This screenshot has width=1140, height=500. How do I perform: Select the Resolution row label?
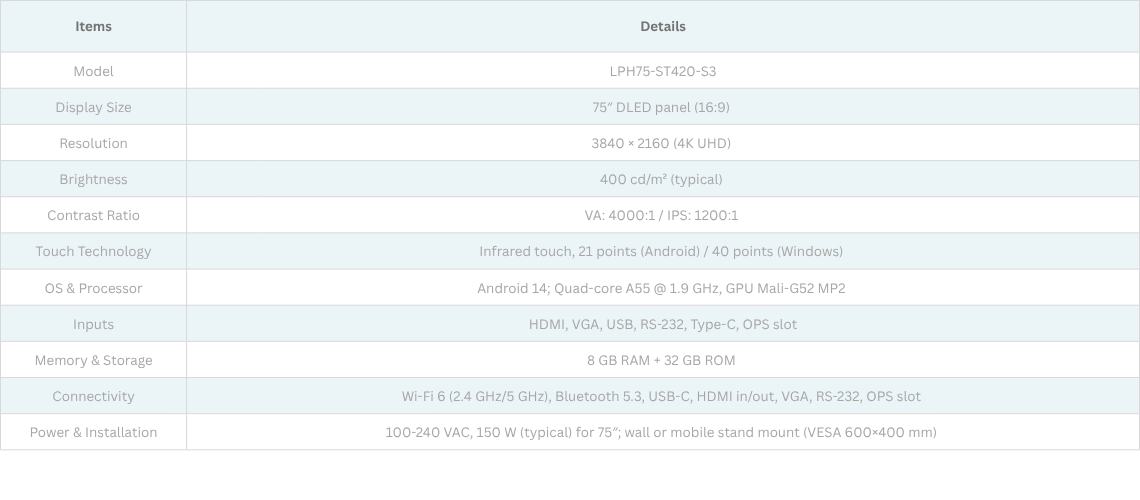pyautogui.click(x=93, y=143)
